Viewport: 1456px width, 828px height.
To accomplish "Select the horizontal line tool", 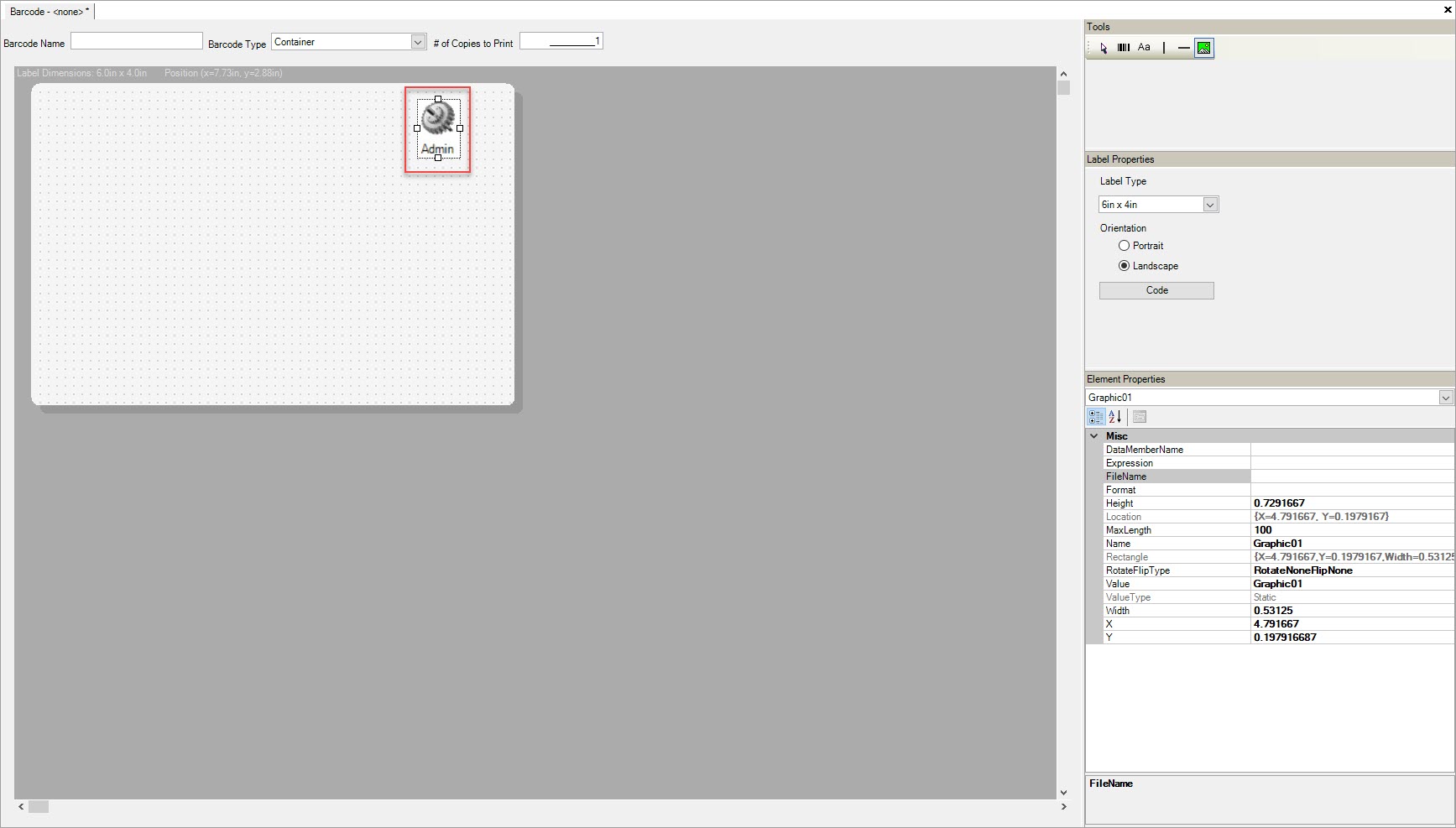I will click(x=1183, y=48).
